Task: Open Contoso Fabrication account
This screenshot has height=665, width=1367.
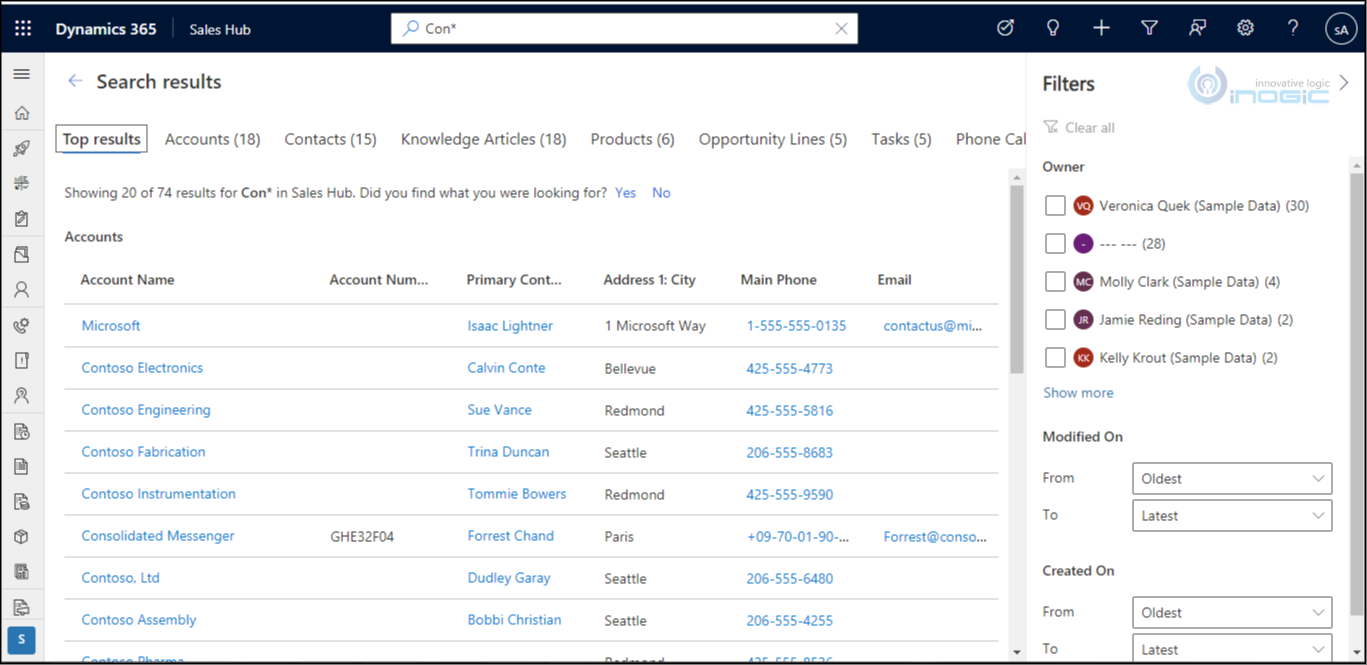Action: (143, 452)
